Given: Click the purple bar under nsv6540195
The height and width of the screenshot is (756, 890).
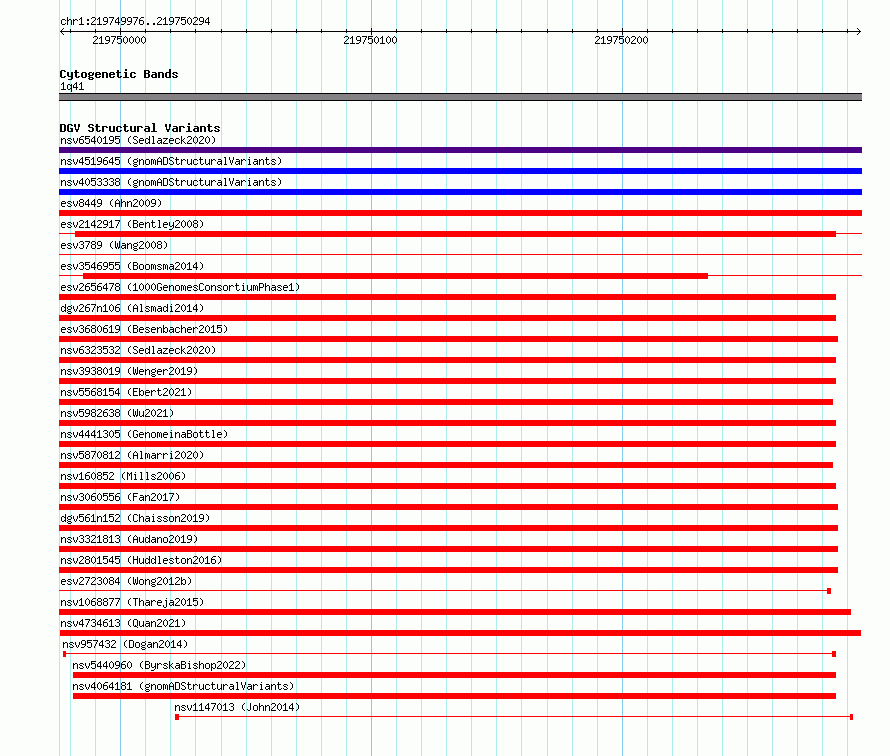Looking at the screenshot, I should (x=460, y=150).
